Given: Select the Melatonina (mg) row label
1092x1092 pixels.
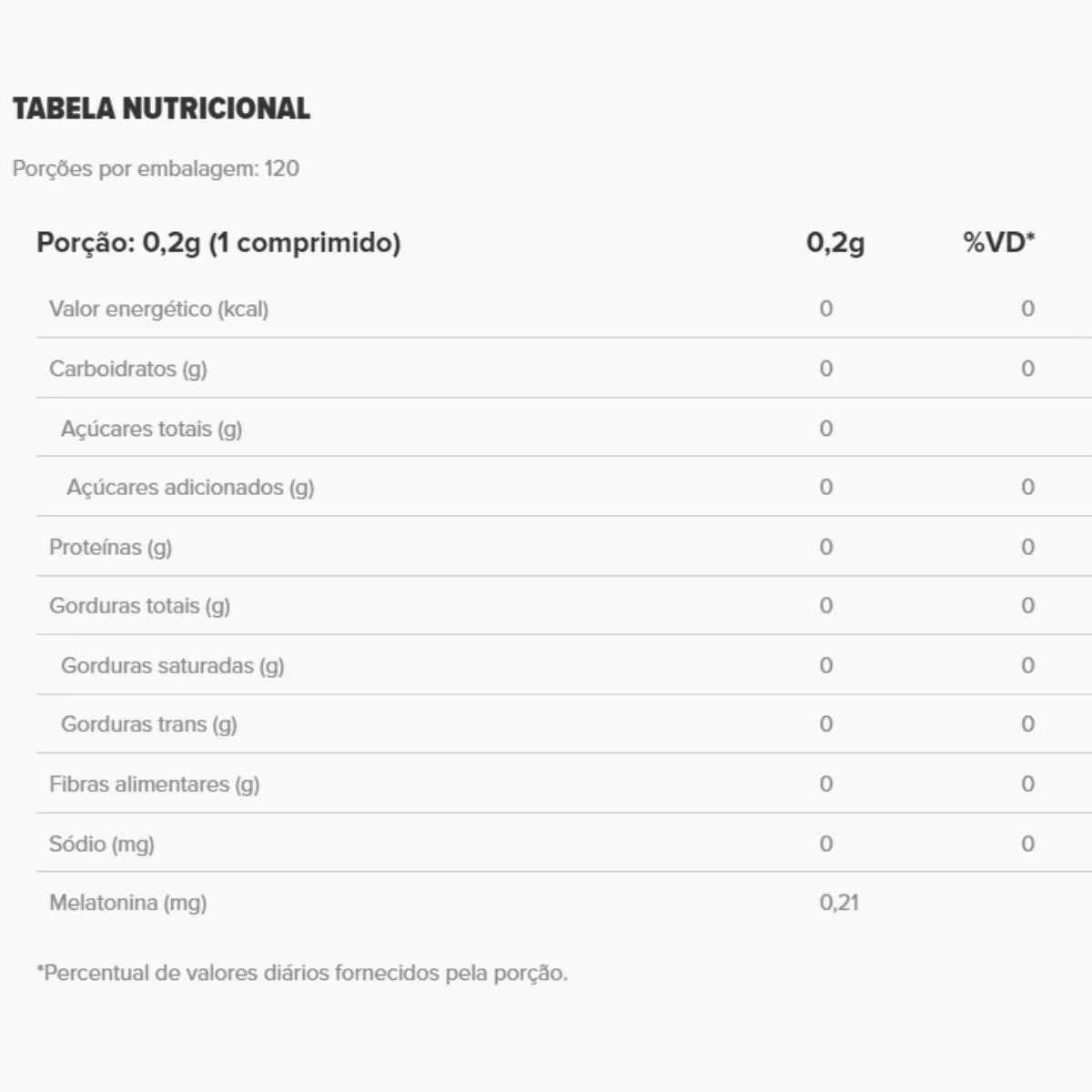Looking at the screenshot, I should point(127,903).
